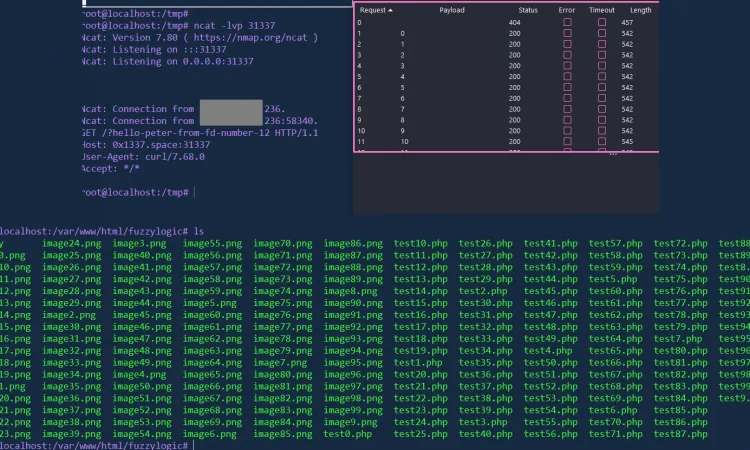Viewport: 750px width, 450px height.
Task: Click the 'Accept: */*' line
Action: click(111, 168)
